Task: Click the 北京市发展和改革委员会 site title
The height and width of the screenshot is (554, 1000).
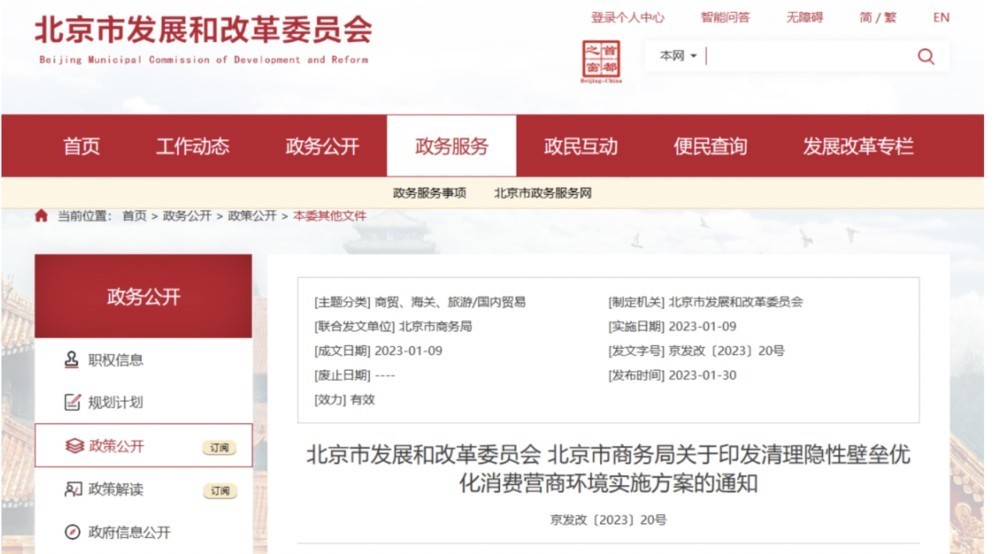Action: pos(203,30)
